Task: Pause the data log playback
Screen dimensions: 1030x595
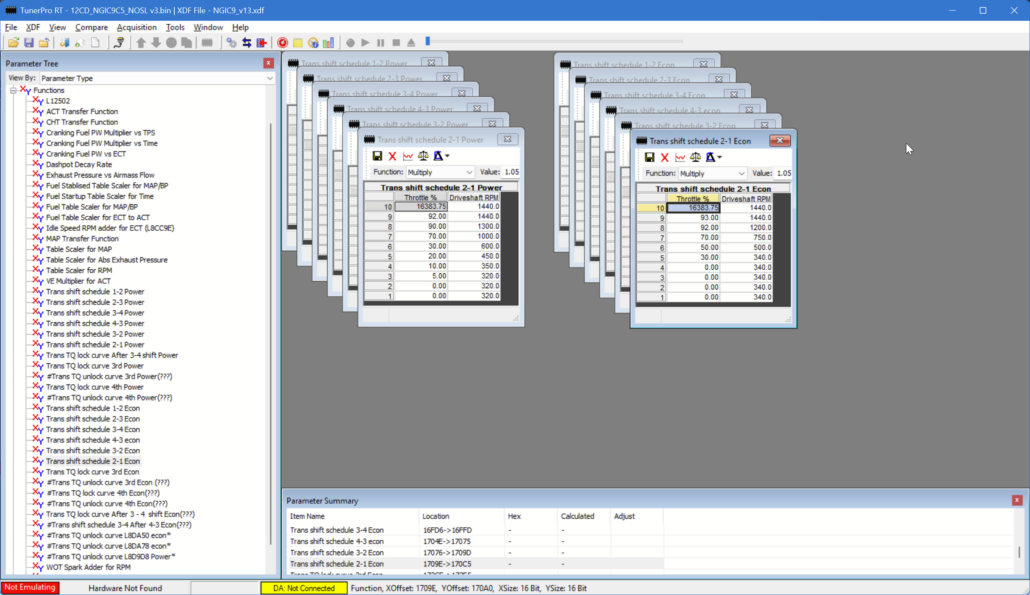Action: [380, 43]
